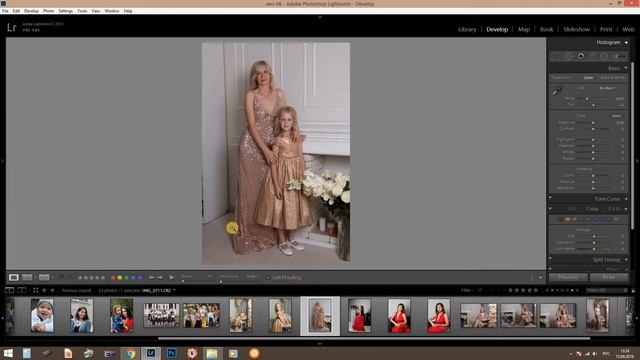The width and height of the screenshot is (640, 360).
Task: Open the Photo menu
Action: coord(48,11)
